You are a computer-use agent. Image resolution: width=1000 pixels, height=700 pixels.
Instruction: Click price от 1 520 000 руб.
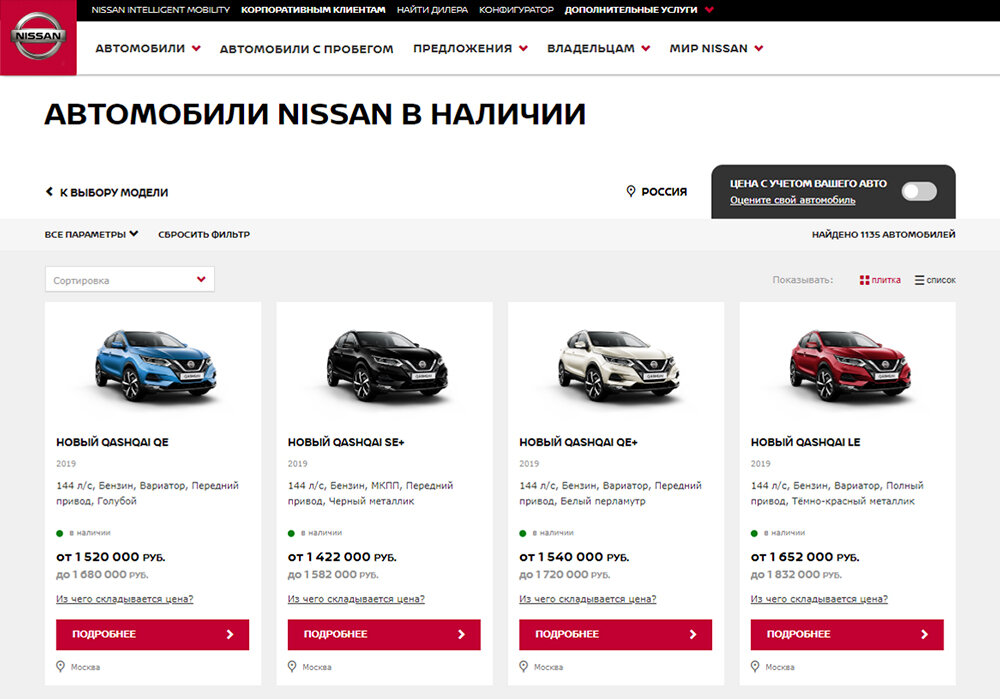110,557
